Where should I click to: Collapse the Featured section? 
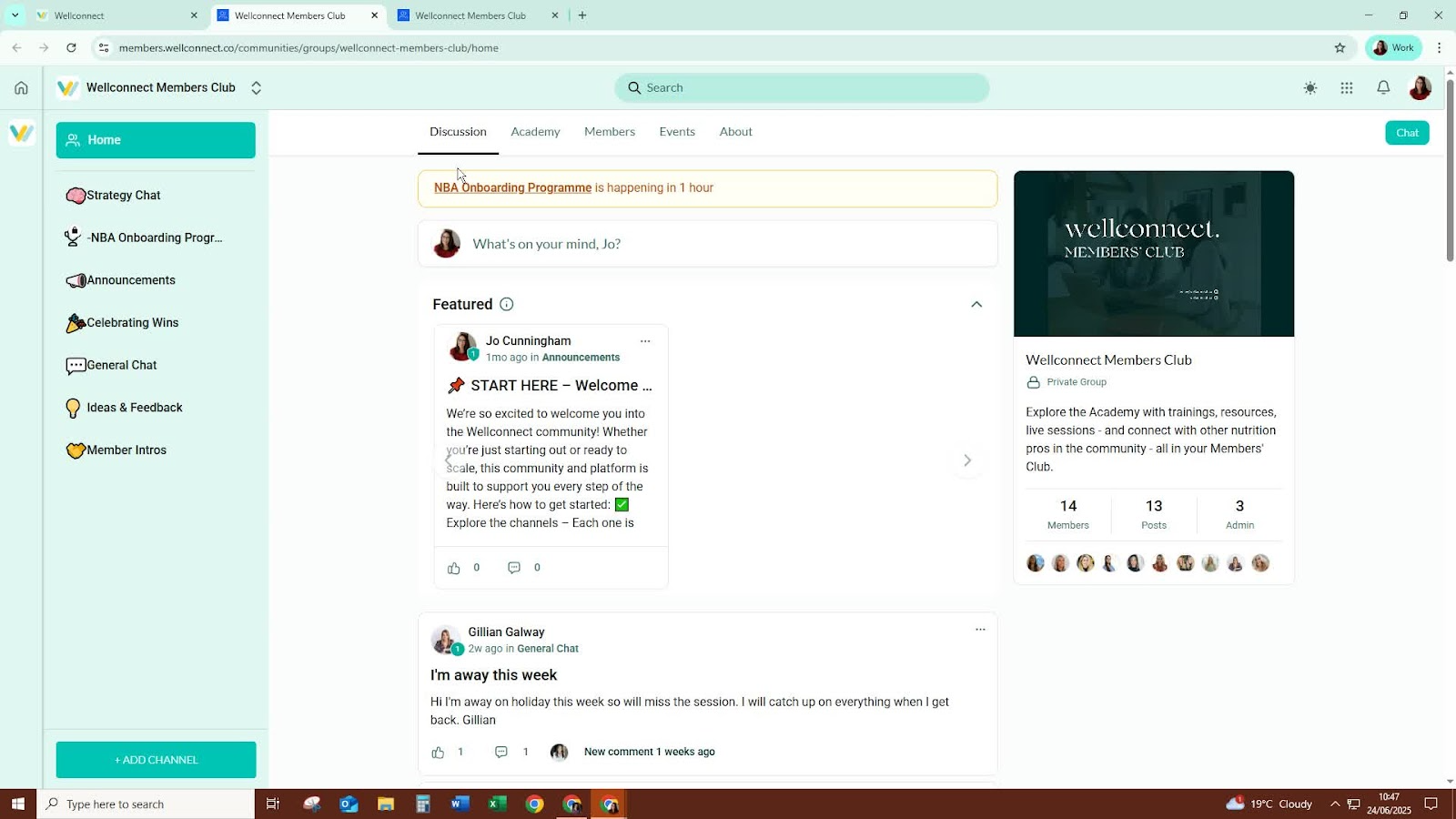click(976, 305)
